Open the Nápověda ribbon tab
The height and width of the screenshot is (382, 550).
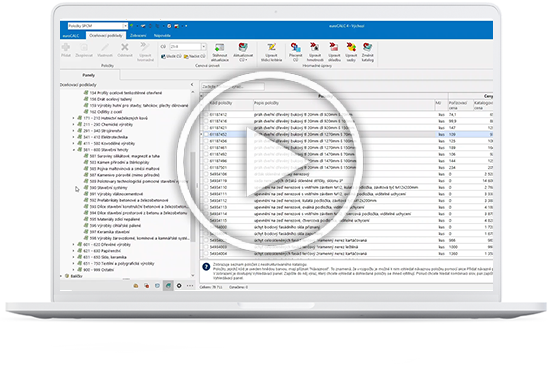tap(162, 35)
